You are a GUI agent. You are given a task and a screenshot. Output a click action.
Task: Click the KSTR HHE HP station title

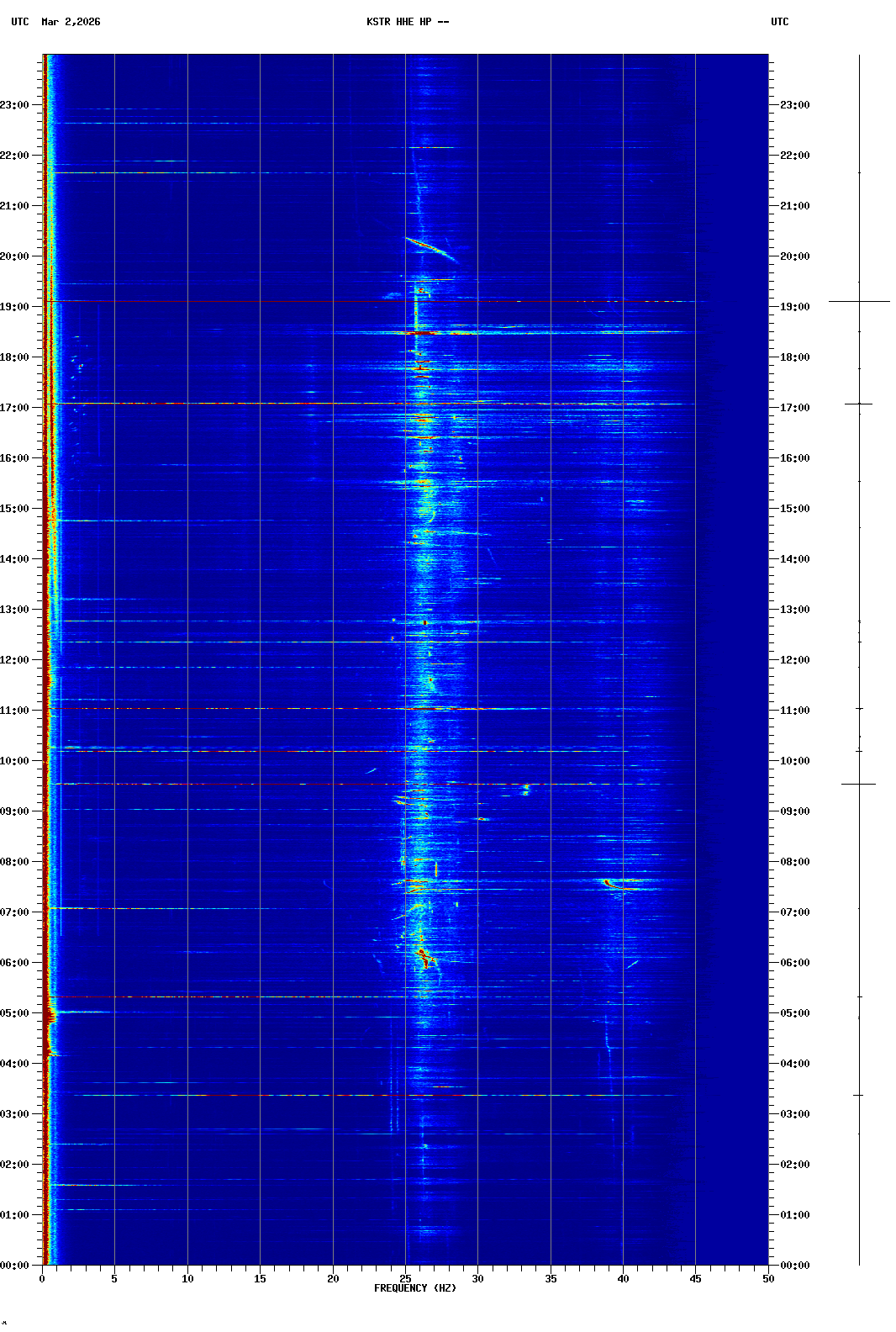tap(407, 22)
